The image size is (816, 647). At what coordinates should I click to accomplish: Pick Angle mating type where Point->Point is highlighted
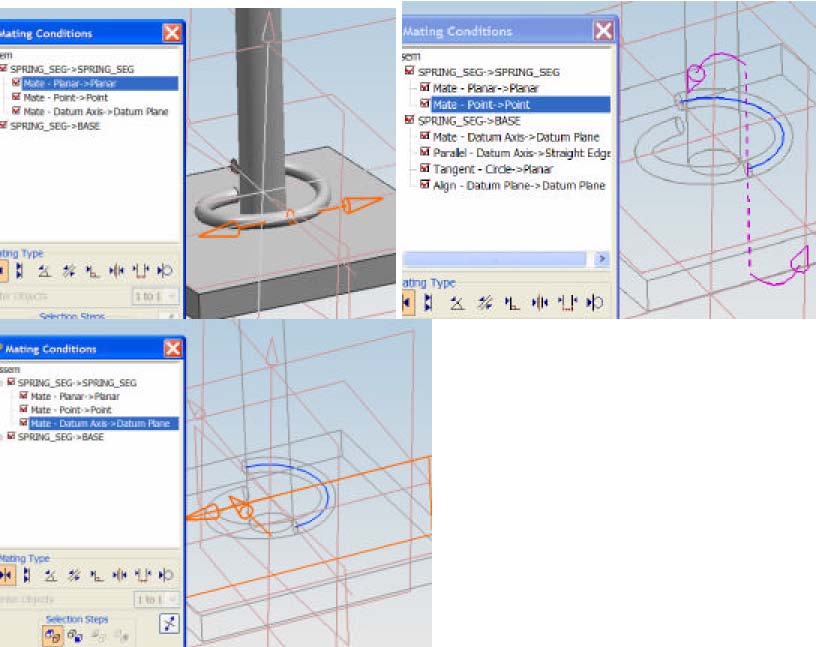[457, 302]
